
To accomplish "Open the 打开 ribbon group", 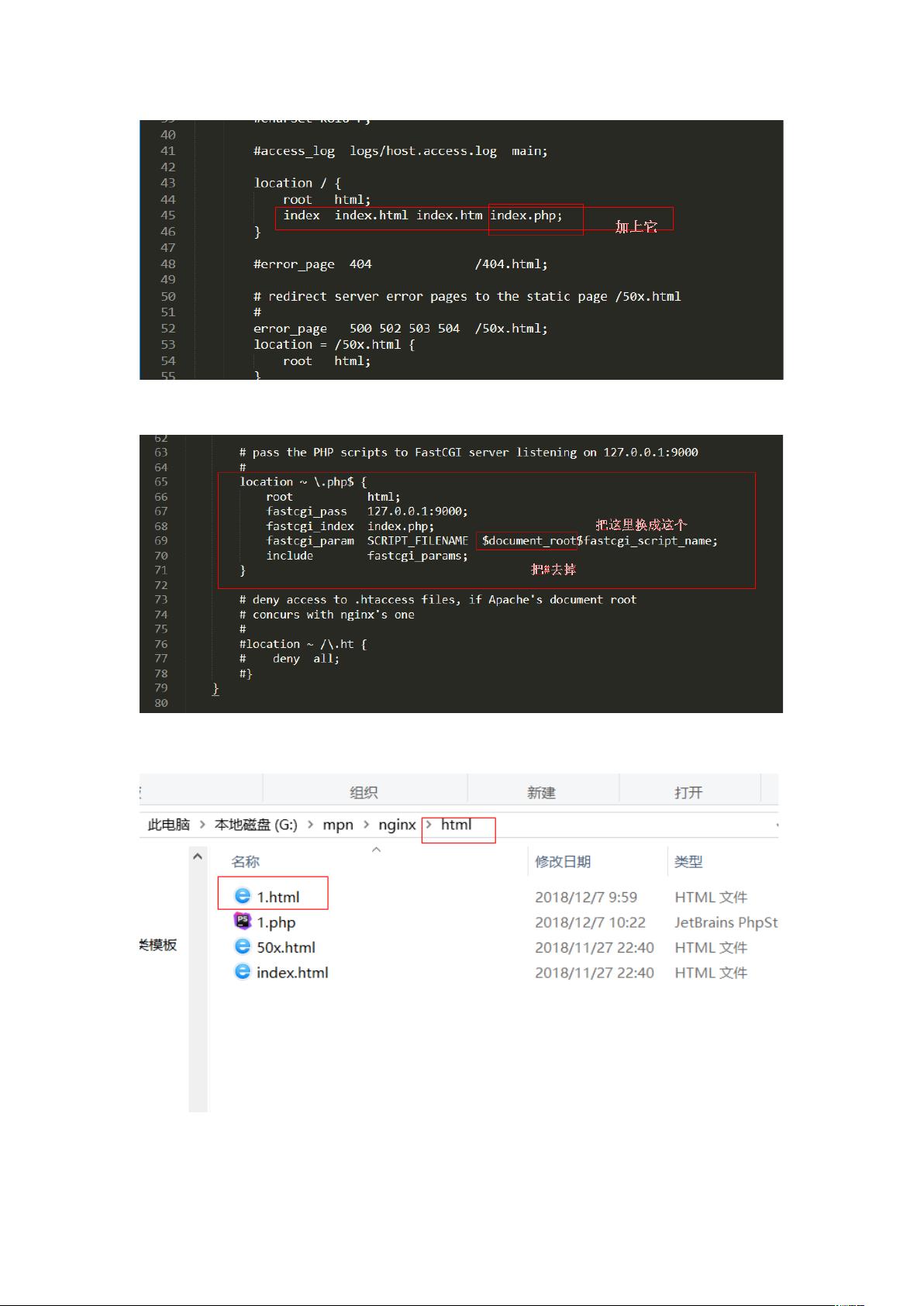I will [688, 792].
